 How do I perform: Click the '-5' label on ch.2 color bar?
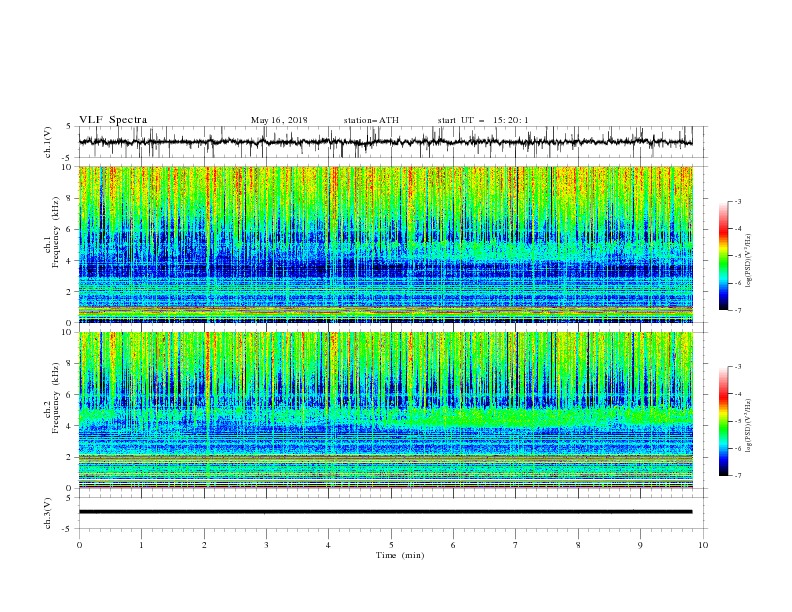[x=738, y=421]
